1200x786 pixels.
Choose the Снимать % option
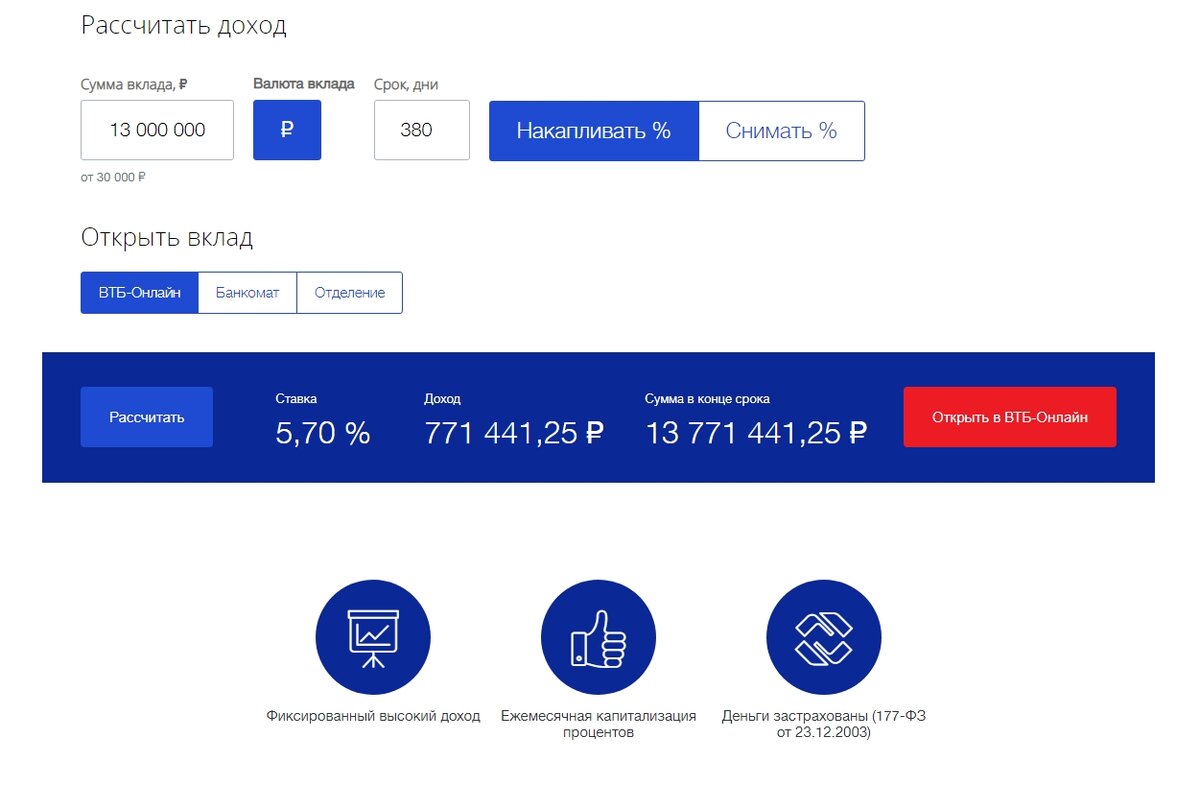(781, 131)
